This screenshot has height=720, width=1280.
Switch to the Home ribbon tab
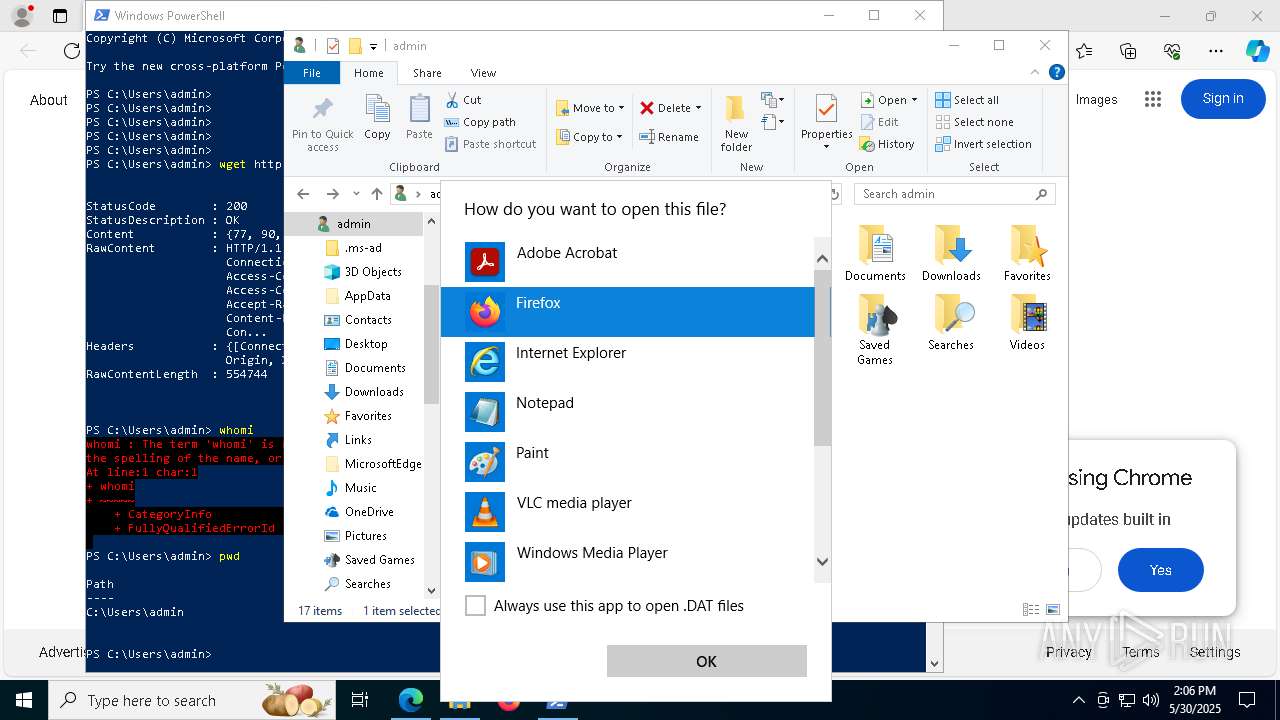368,73
